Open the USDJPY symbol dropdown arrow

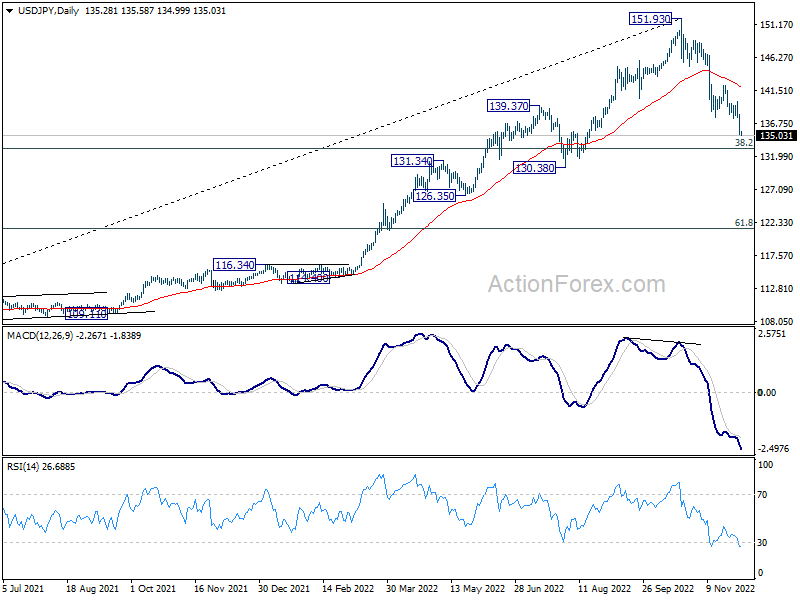[x=9, y=11]
